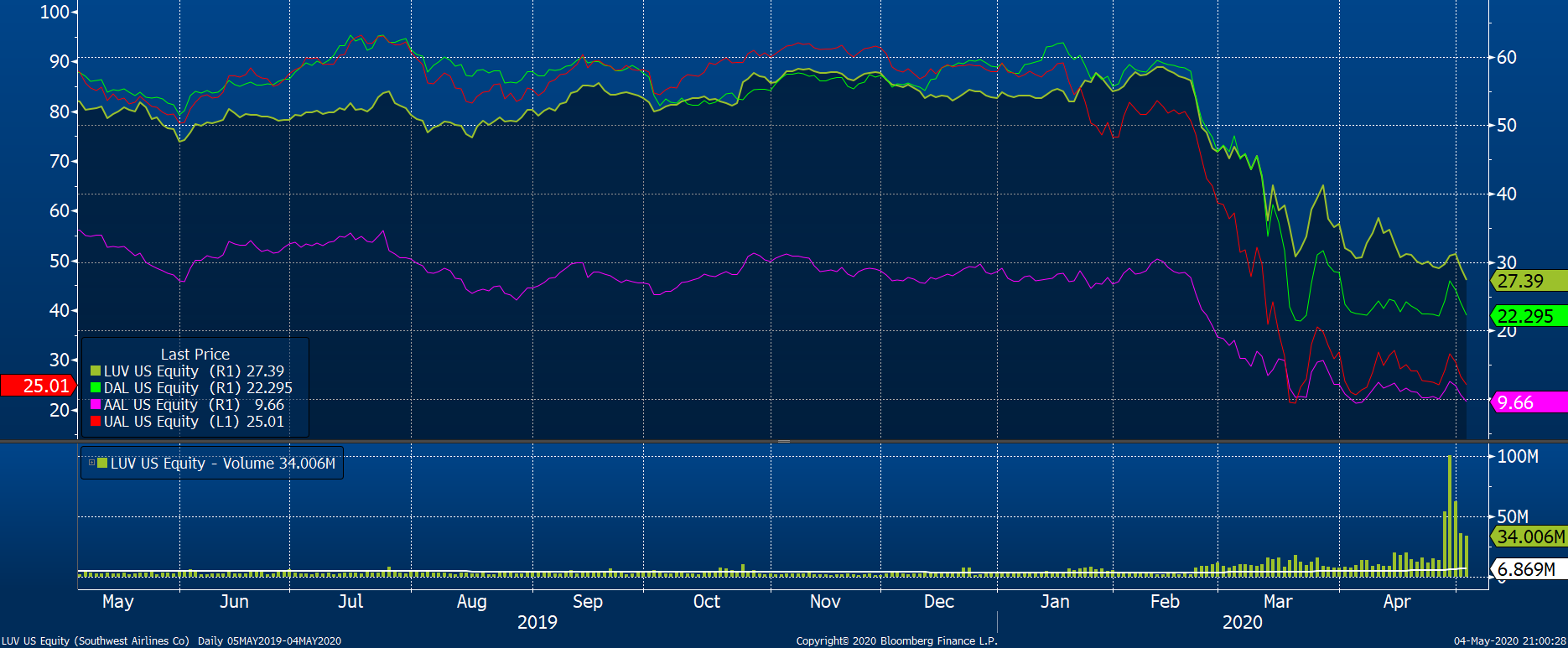The image size is (1568, 648).
Task: Click the 'LUV US Equity (Southwest Airlines Co)' footer text
Action: coord(96,640)
